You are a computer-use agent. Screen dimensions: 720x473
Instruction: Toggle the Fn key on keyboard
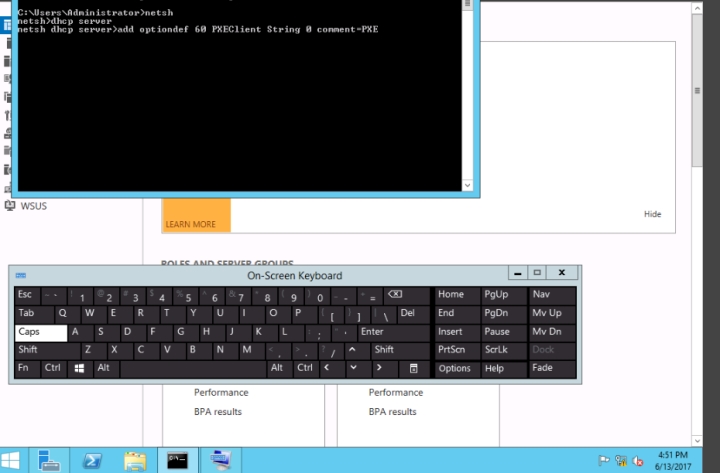[x=23, y=368]
